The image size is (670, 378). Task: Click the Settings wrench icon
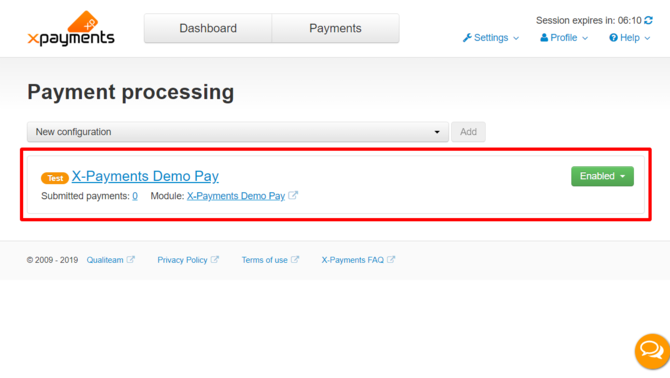point(467,38)
